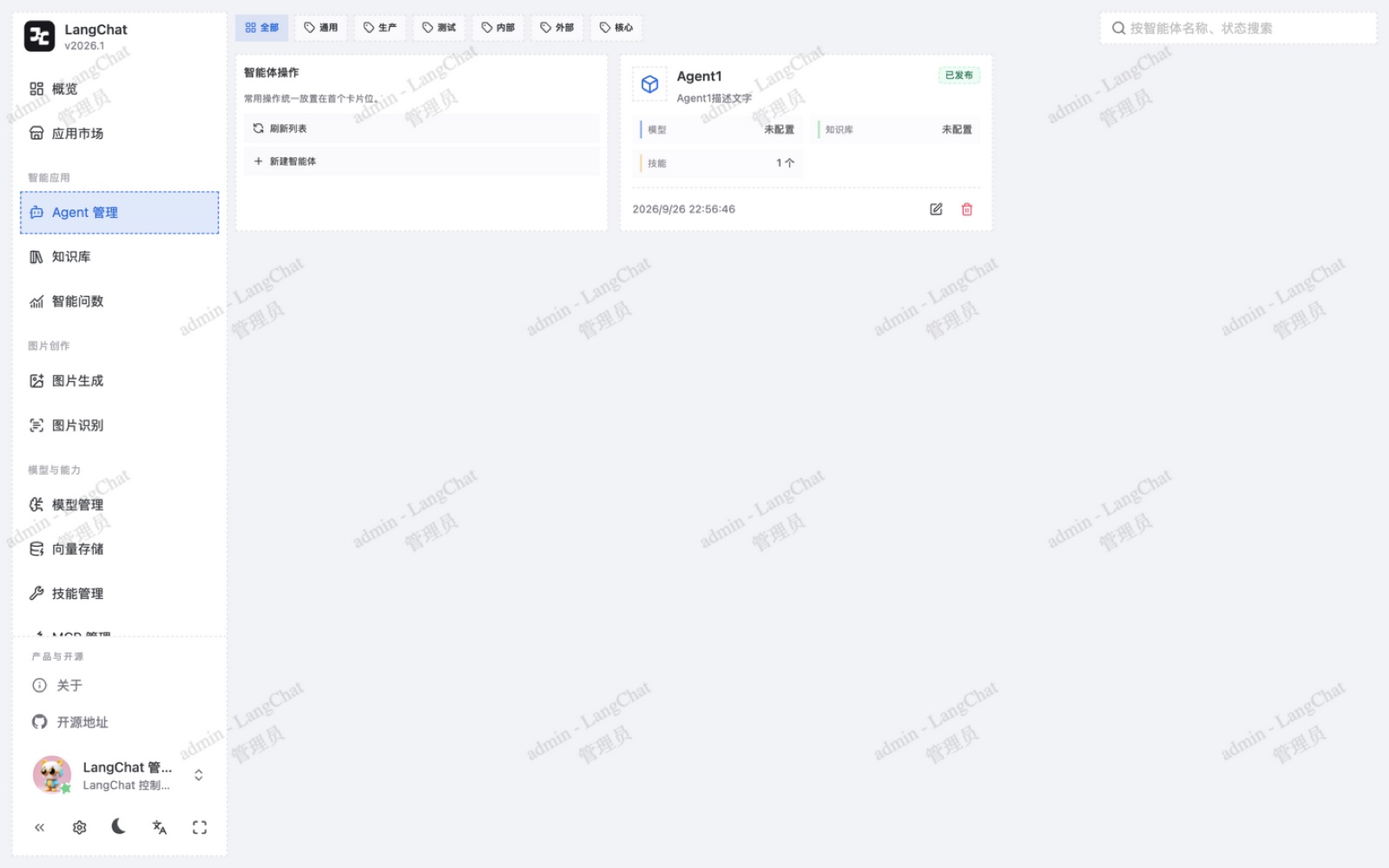
Task: Click the Agent 管理 robot icon
Action: [x=36, y=213]
